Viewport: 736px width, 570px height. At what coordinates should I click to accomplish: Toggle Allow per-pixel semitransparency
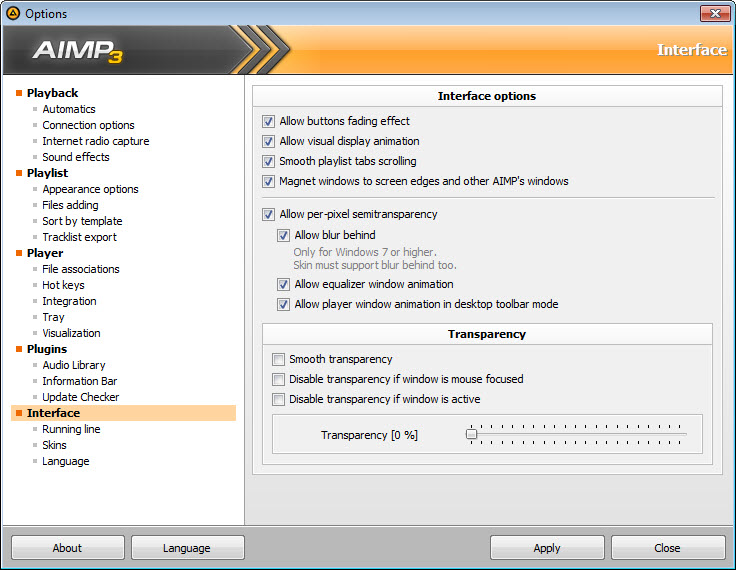(268, 215)
